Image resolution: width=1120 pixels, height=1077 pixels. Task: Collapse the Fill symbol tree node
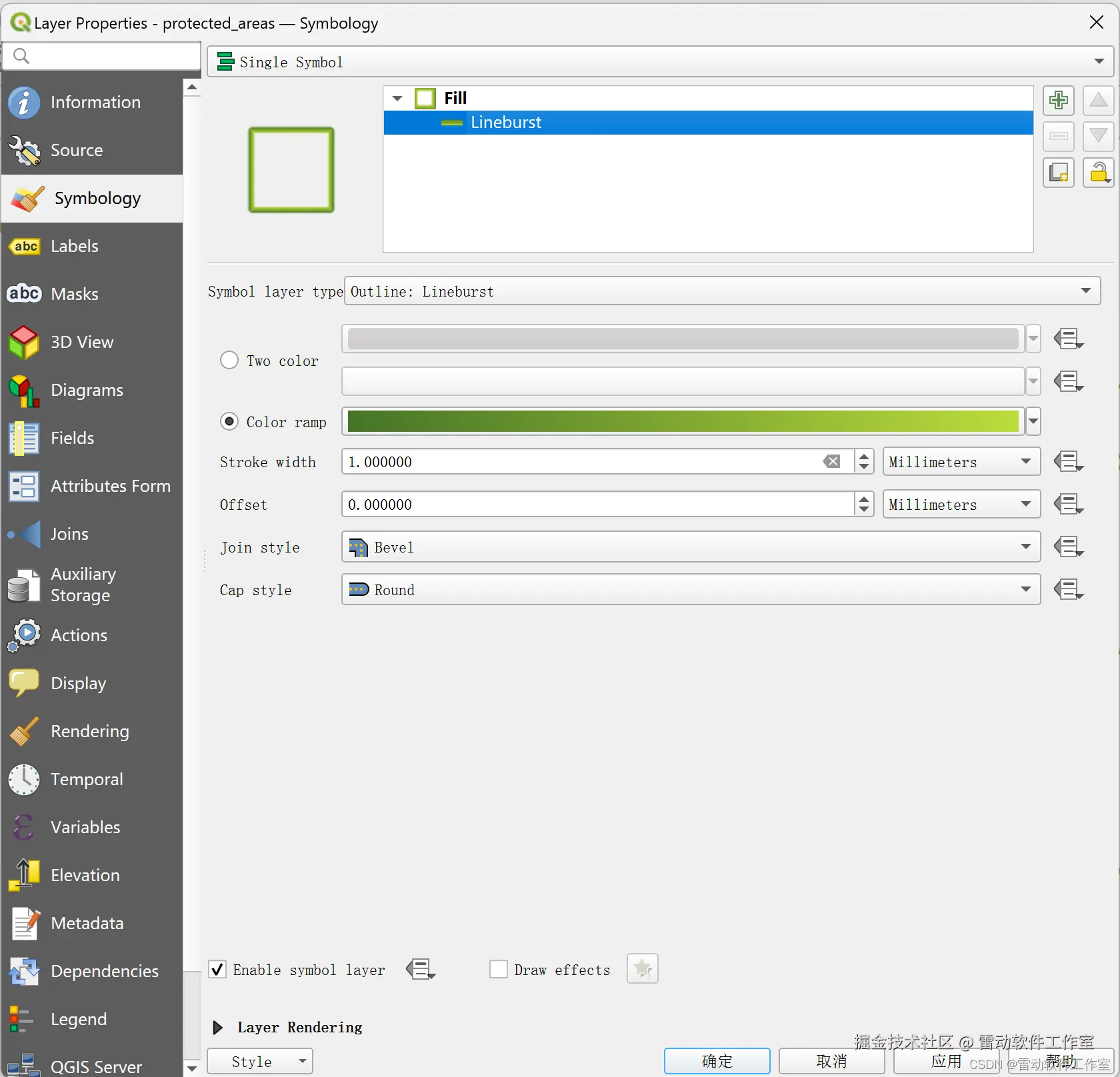[x=397, y=99]
